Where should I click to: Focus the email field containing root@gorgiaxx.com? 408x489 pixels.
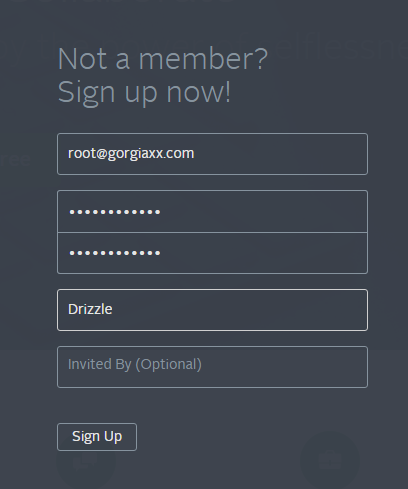pyautogui.click(x=212, y=154)
